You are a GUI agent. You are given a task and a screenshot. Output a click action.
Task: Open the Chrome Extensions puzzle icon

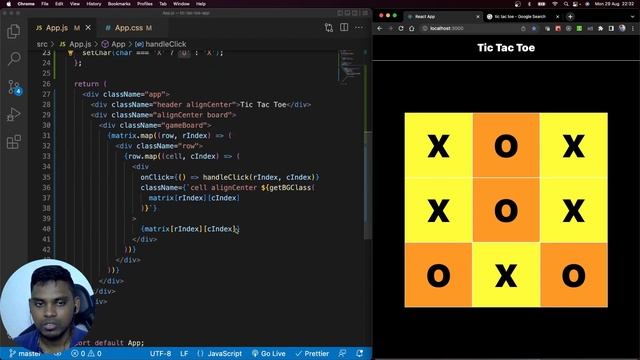point(600,29)
